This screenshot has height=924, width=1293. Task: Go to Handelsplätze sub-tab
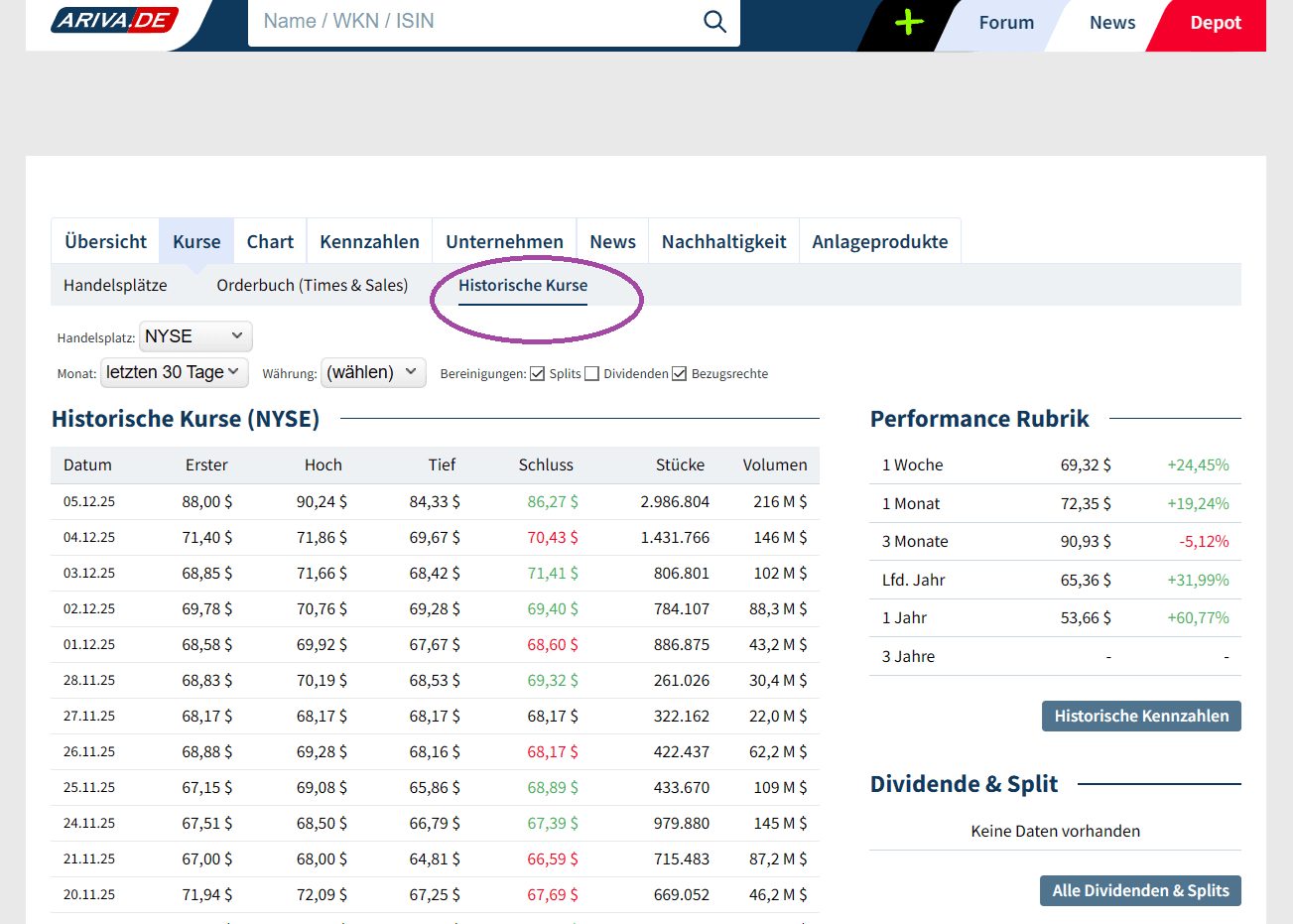tap(115, 285)
